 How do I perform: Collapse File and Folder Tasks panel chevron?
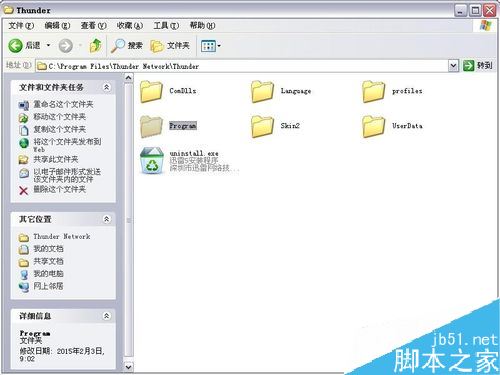coord(106,87)
